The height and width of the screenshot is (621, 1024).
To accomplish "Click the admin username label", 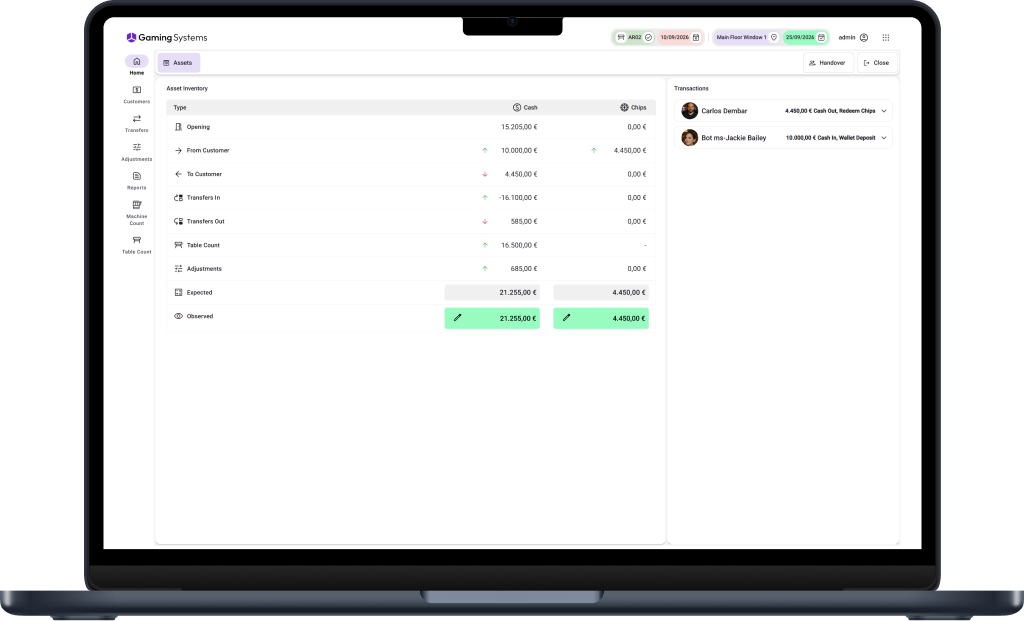I will click(x=847, y=37).
